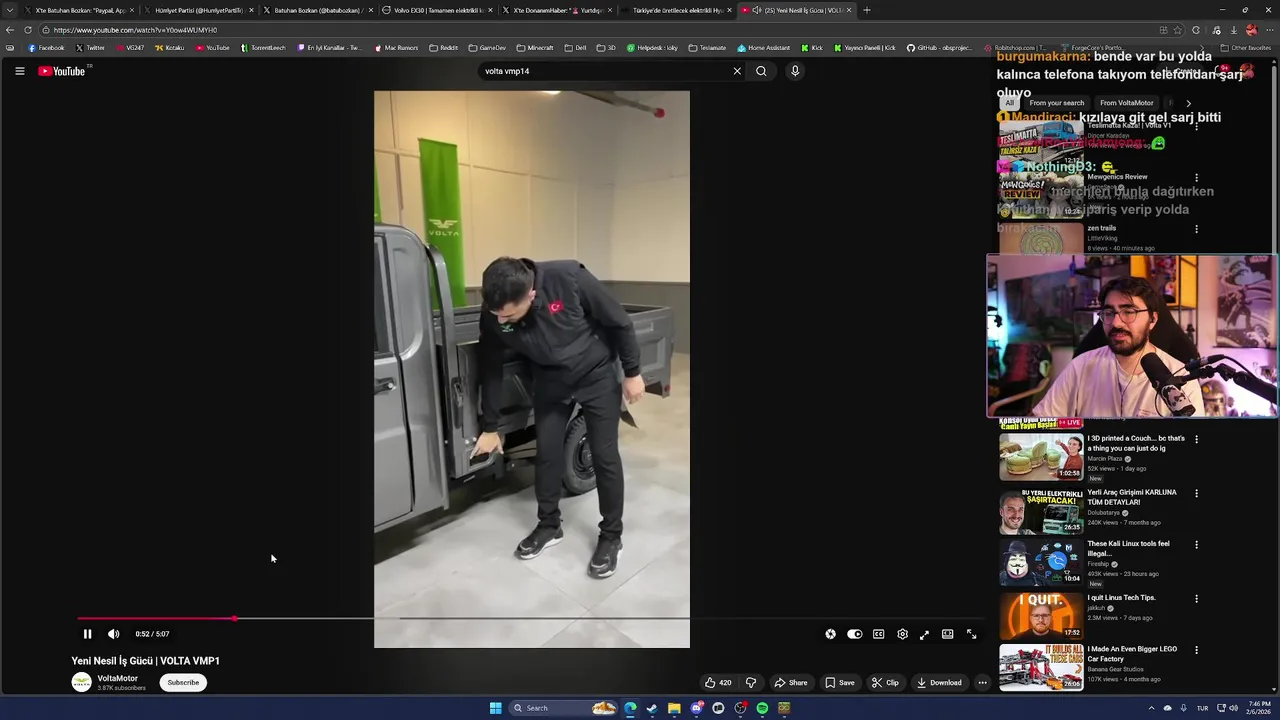Subscribe to the VoltaMotor channel
The image size is (1280, 720).
pyautogui.click(x=183, y=682)
